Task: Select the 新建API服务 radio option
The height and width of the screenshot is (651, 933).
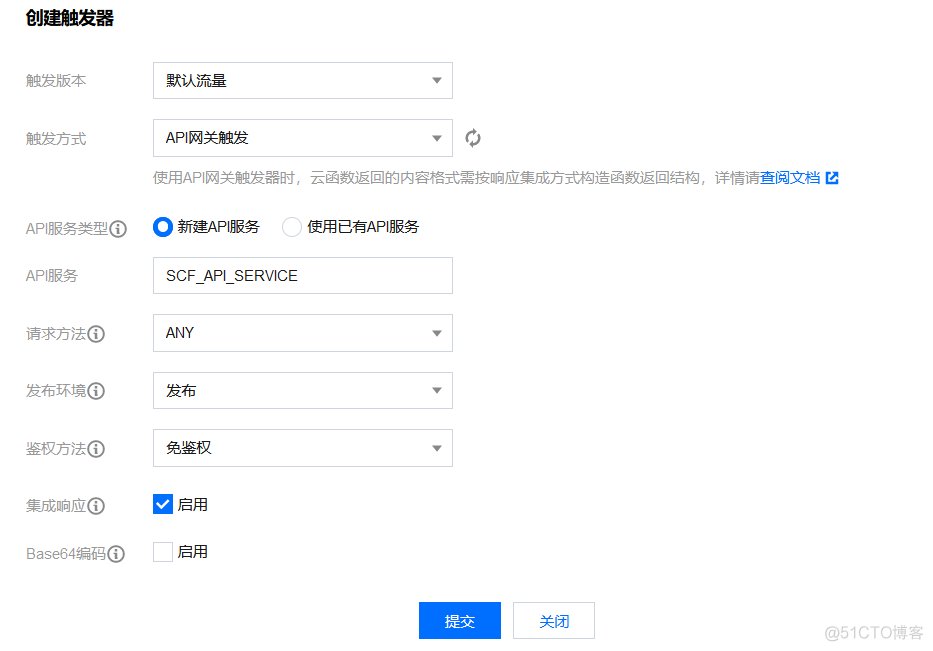Action: point(162,227)
